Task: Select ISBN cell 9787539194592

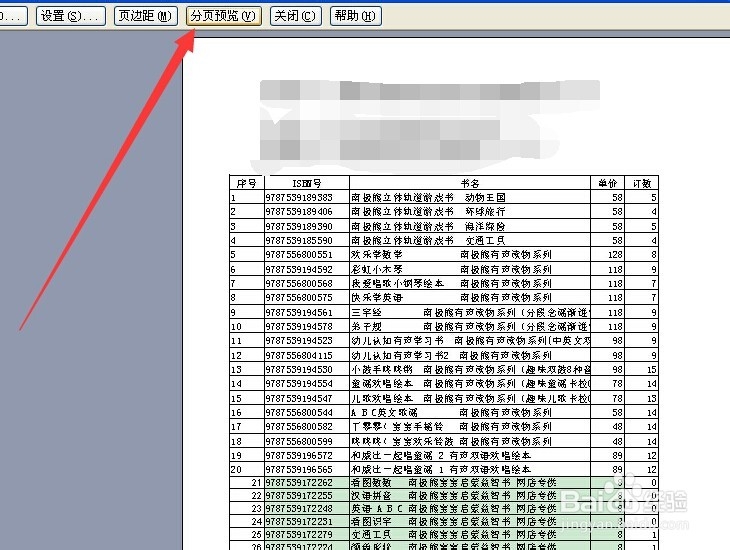Action: tap(307, 269)
